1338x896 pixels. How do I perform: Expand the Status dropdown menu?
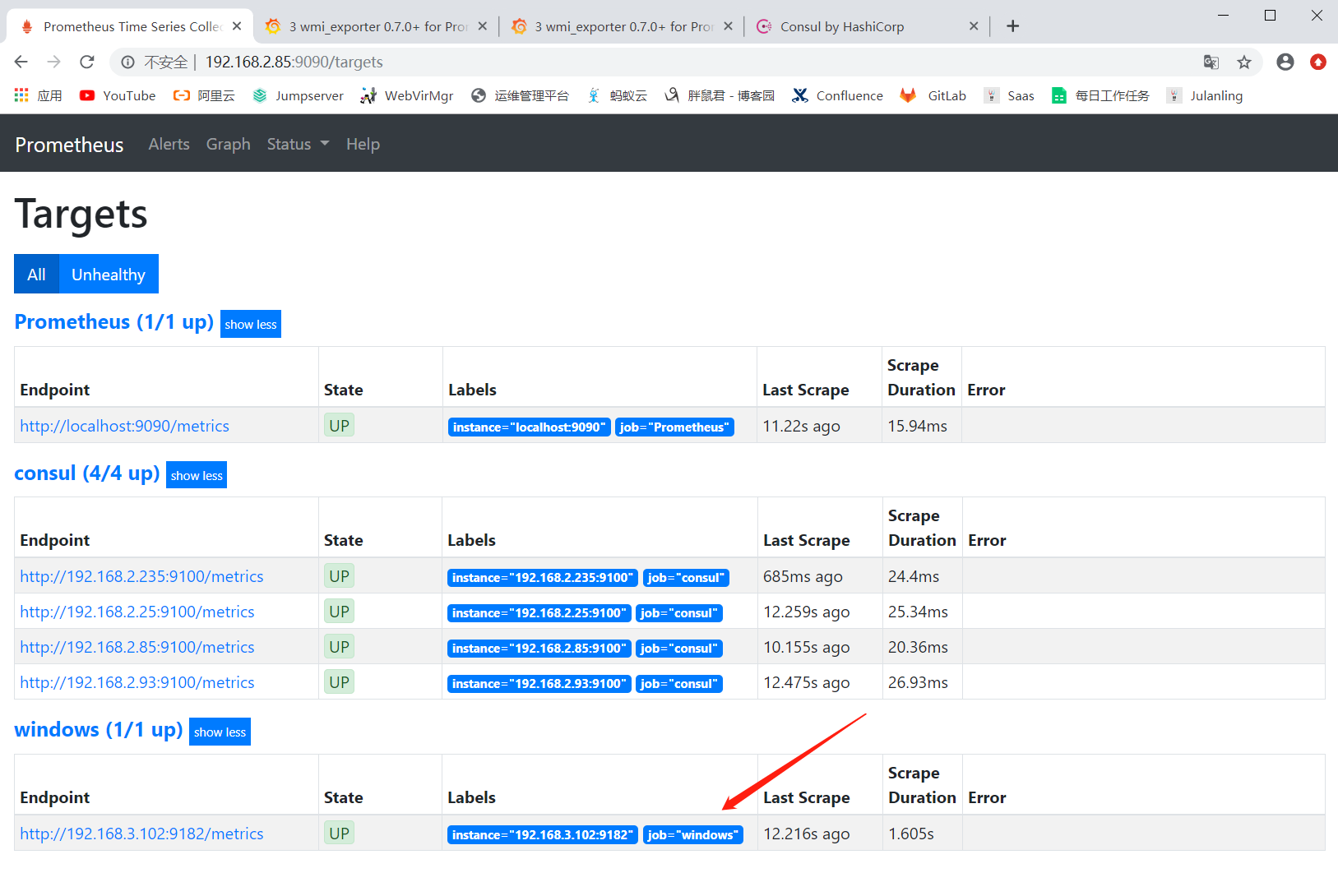click(x=298, y=144)
